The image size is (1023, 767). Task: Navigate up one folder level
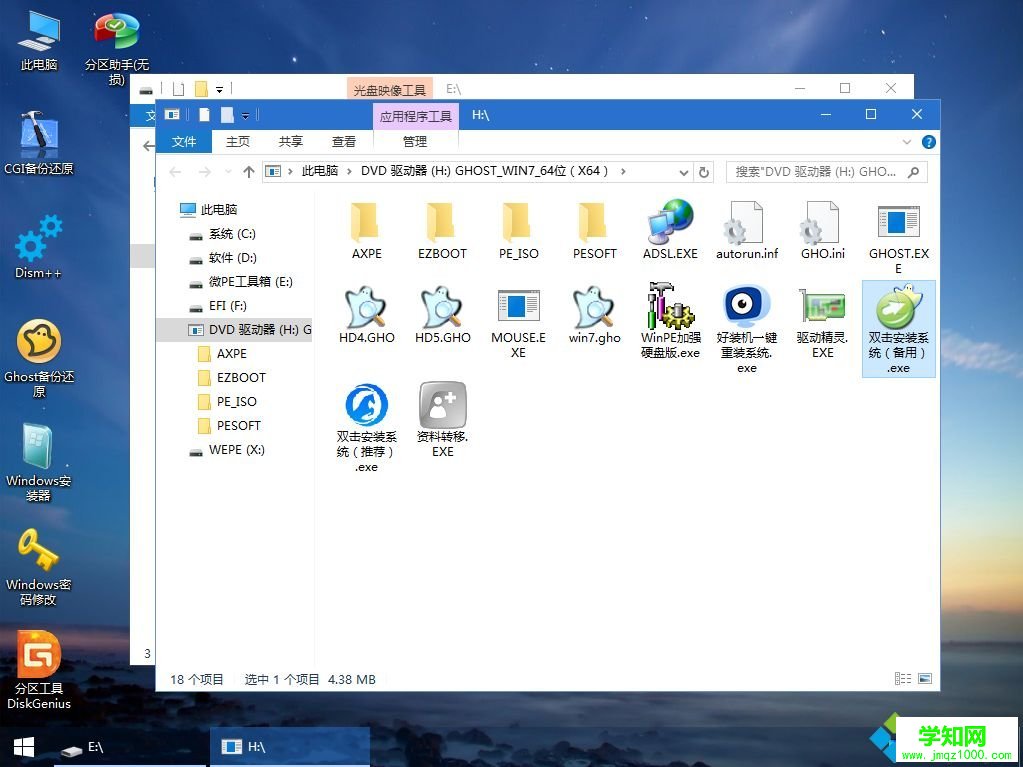pos(249,172)
